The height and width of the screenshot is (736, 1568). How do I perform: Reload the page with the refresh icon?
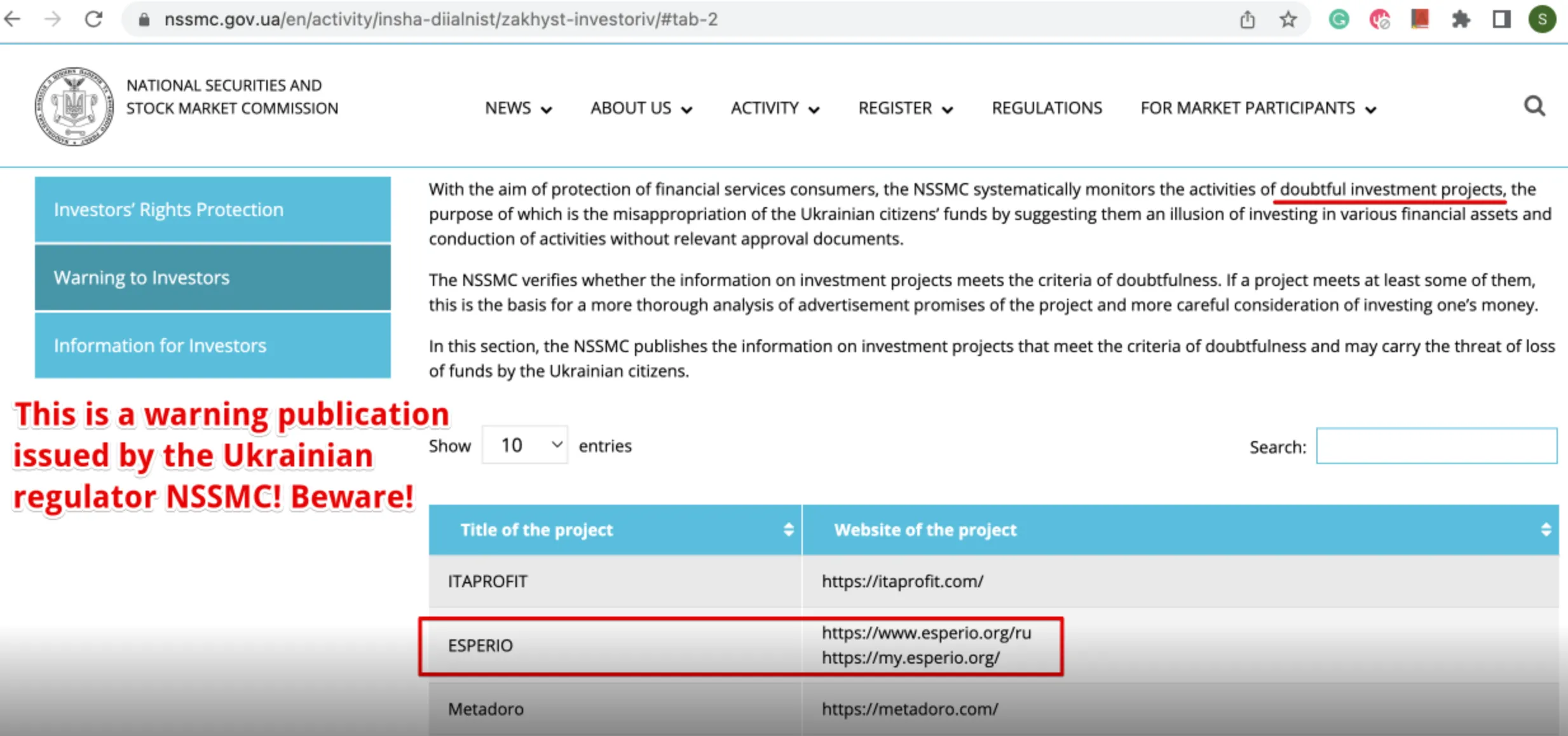(94, 20)
